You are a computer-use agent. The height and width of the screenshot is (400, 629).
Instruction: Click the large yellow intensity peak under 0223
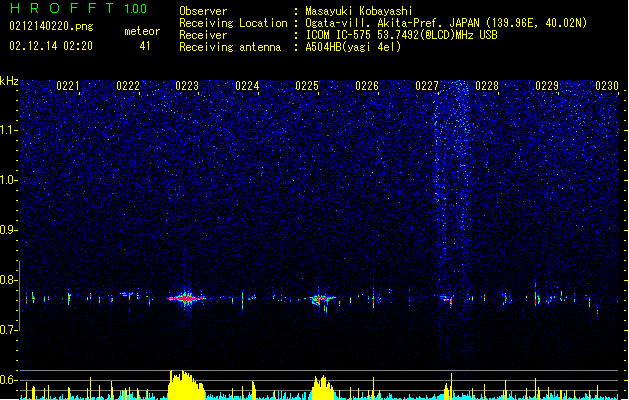186,385
